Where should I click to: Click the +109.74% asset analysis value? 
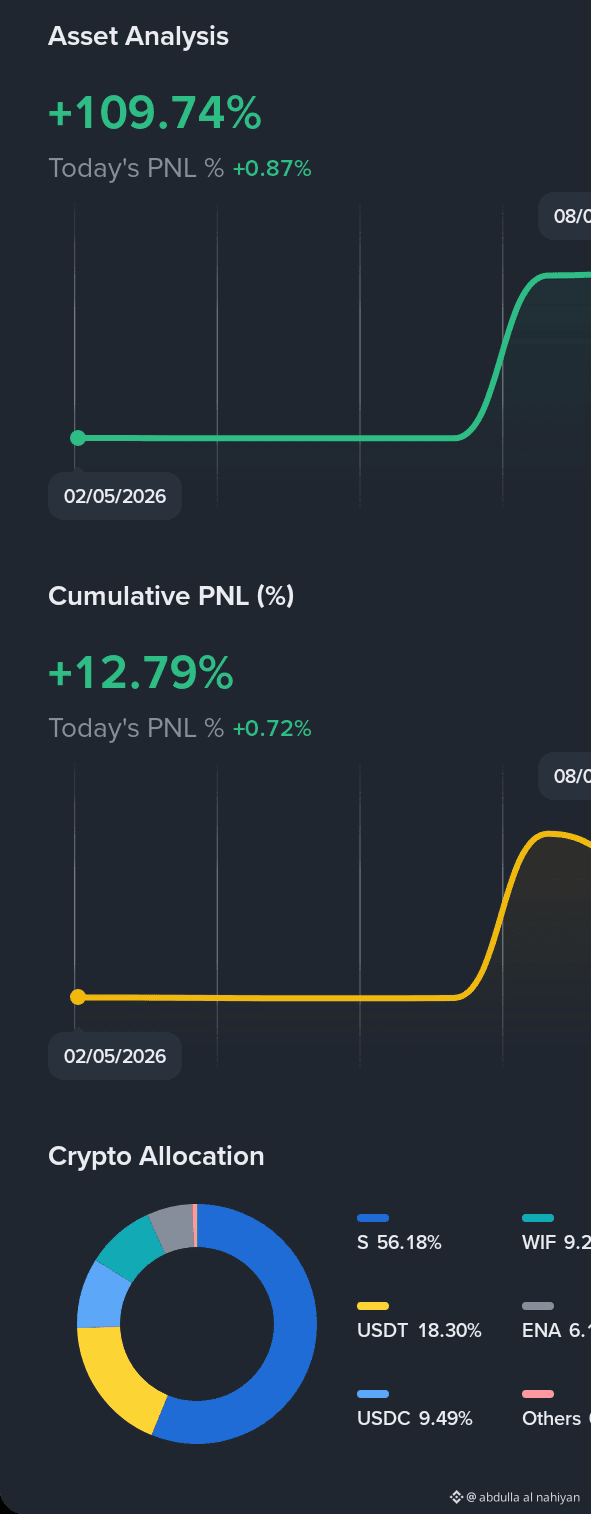click(154, 113)
